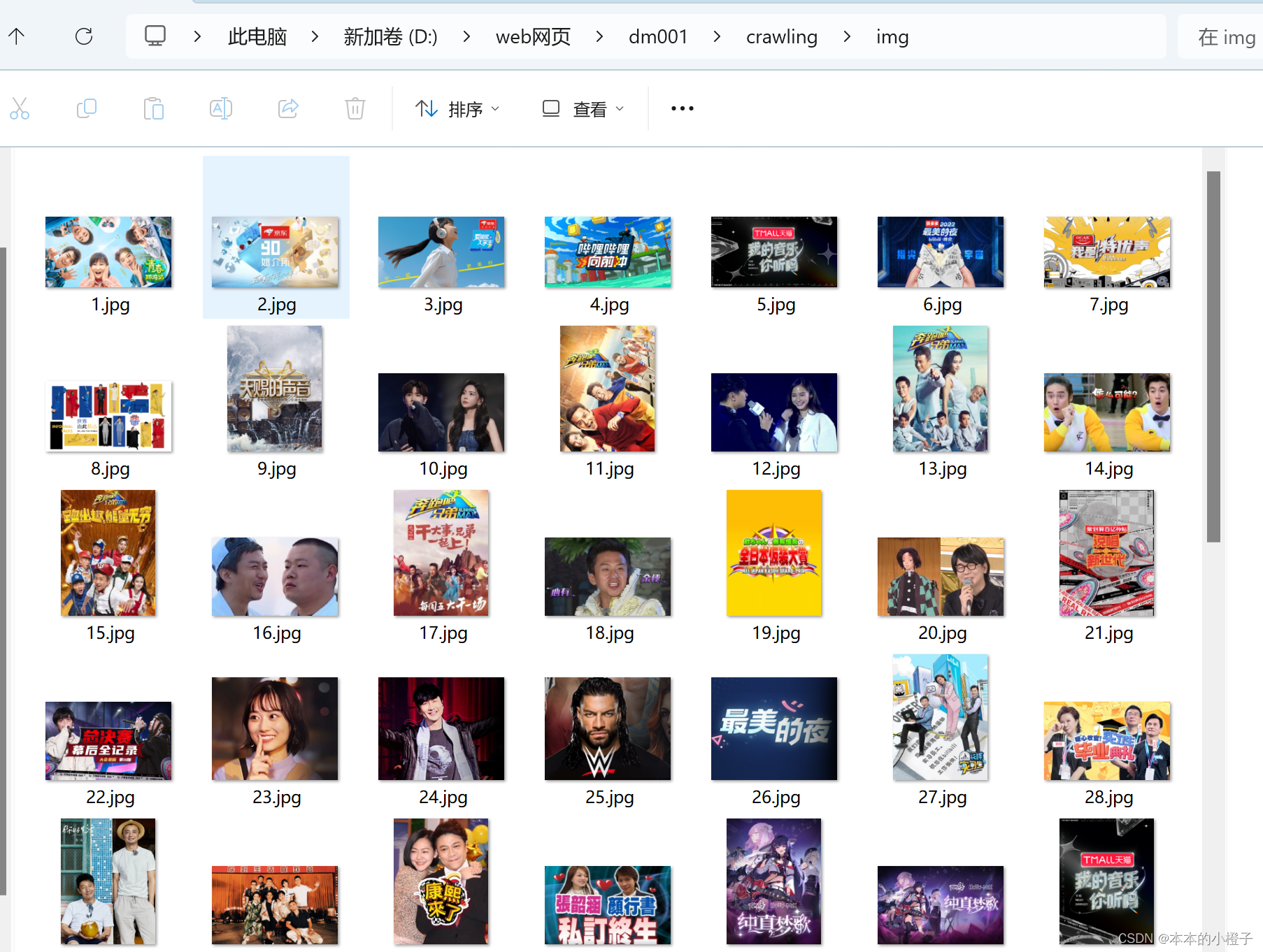Click the This PC monitor icon
Screen dimensions: 1263x952
coord(155,36)
